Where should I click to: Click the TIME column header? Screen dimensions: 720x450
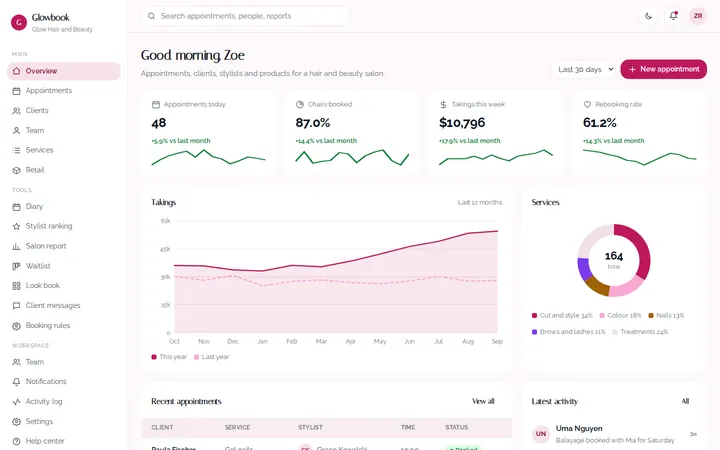click(408, 428)
